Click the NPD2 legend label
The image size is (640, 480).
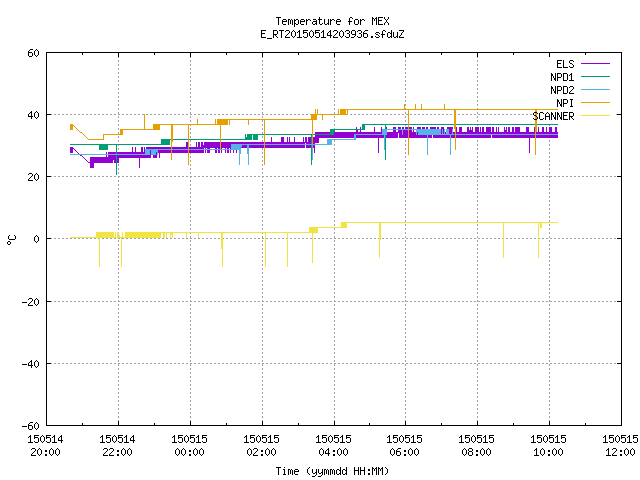point(562,90)
